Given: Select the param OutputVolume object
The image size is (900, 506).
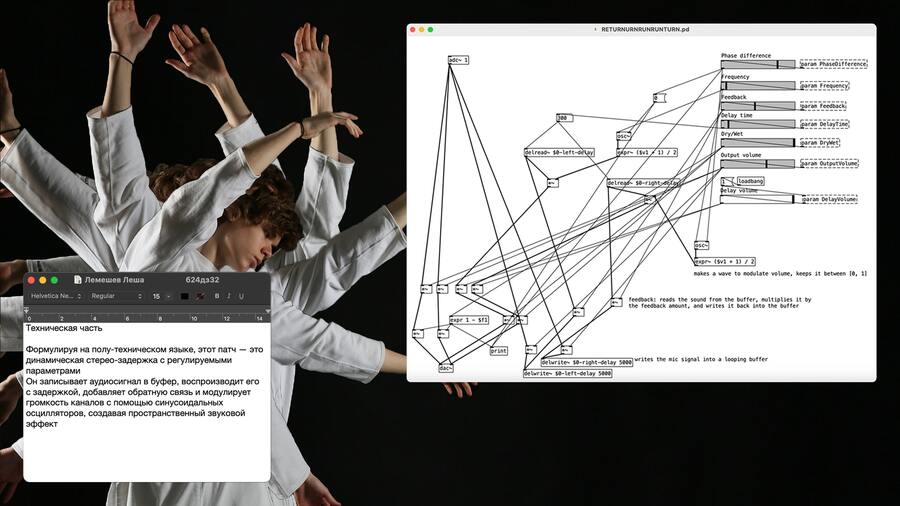Looking at the screenshot, I should [x=829, y=164].
